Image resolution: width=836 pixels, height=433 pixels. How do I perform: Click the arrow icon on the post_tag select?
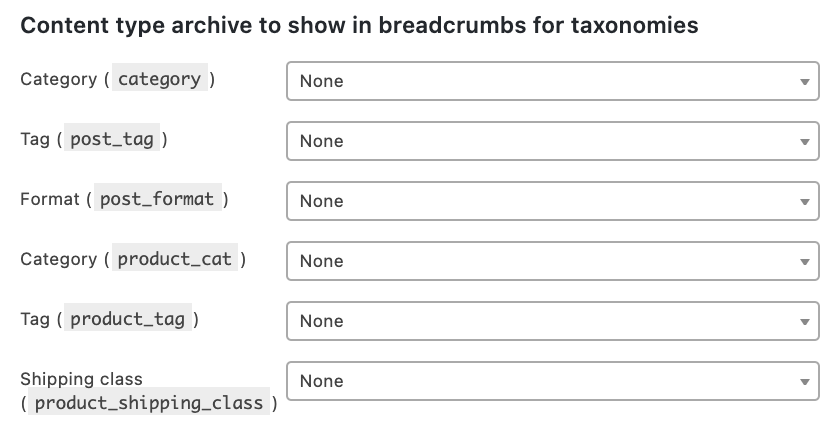tap(804, 142)
